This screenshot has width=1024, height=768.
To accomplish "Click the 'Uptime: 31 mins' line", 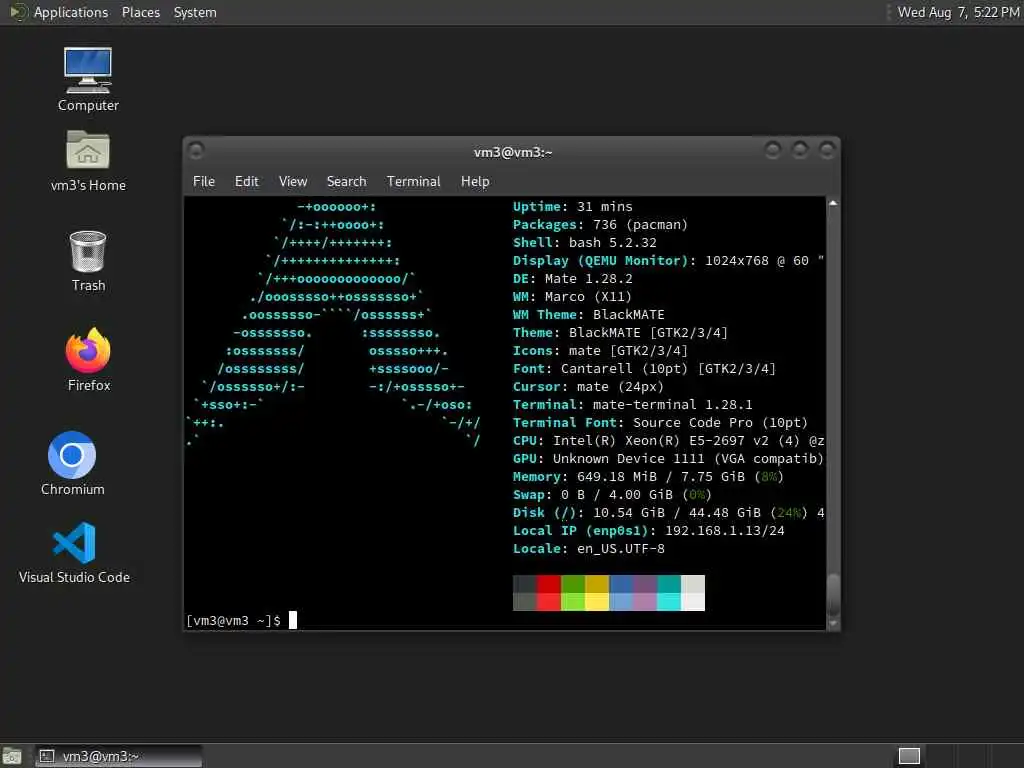I will point(573,206).
